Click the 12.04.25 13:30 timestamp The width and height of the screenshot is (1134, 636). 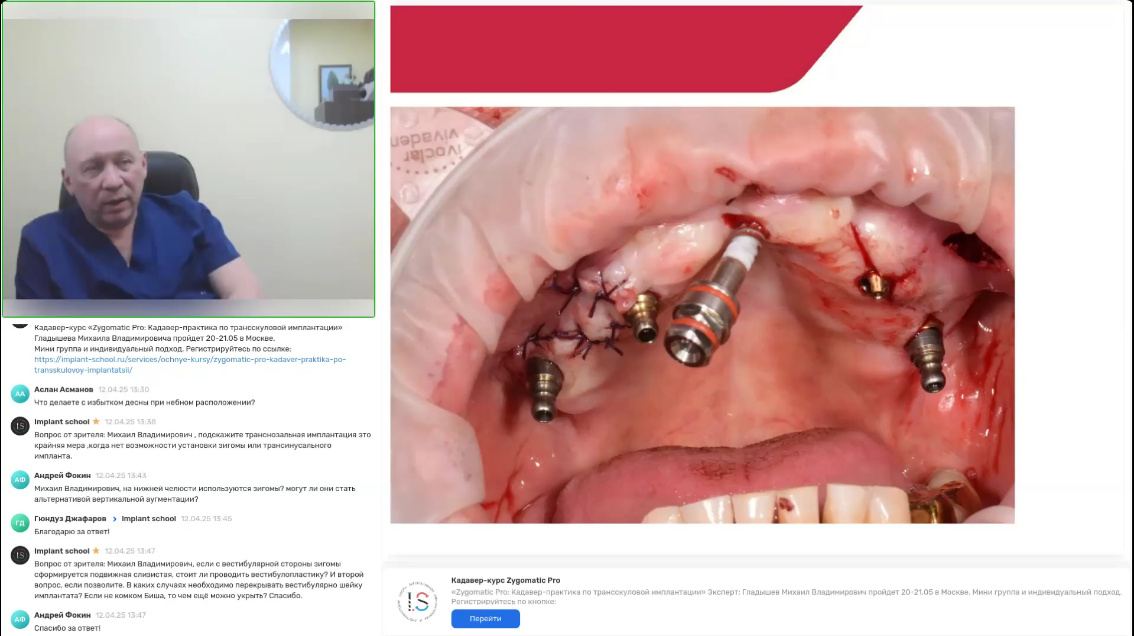click(x=124, y=389)
